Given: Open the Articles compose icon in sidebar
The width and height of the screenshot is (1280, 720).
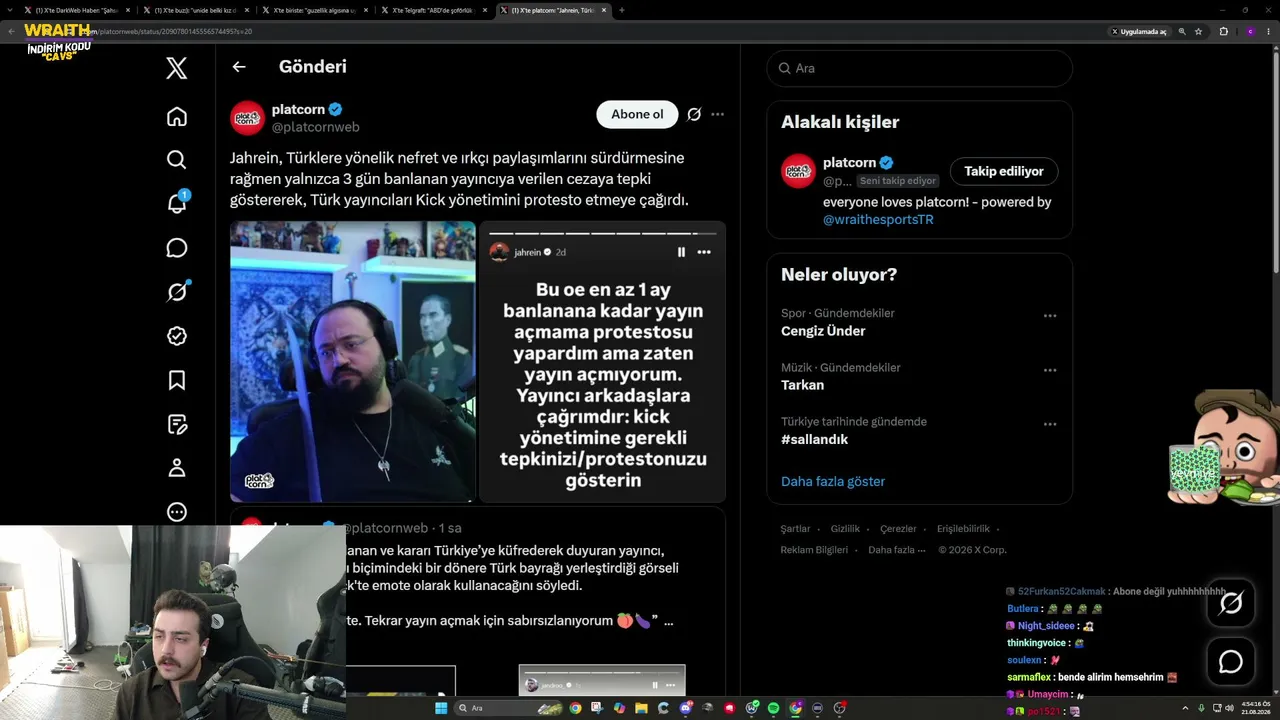Looking at the screenshot, I should (177, 424).
